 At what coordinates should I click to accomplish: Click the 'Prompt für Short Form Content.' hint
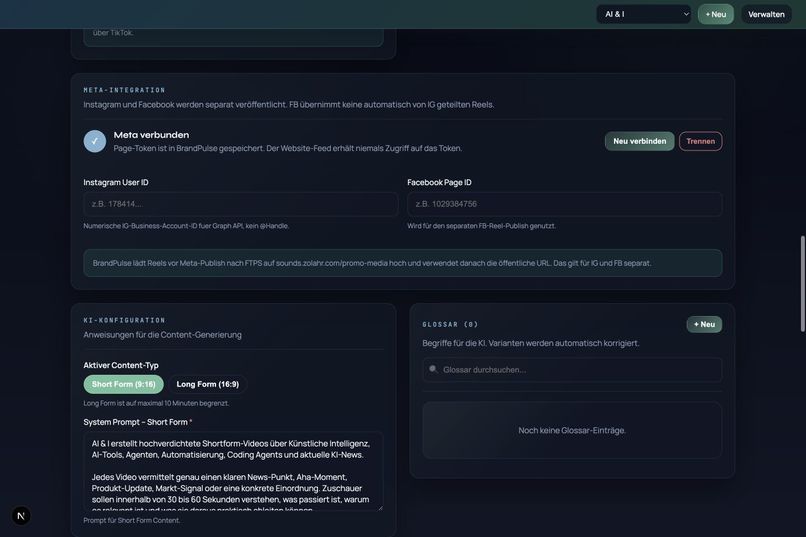pyautogui.click(x=132, y=521)
